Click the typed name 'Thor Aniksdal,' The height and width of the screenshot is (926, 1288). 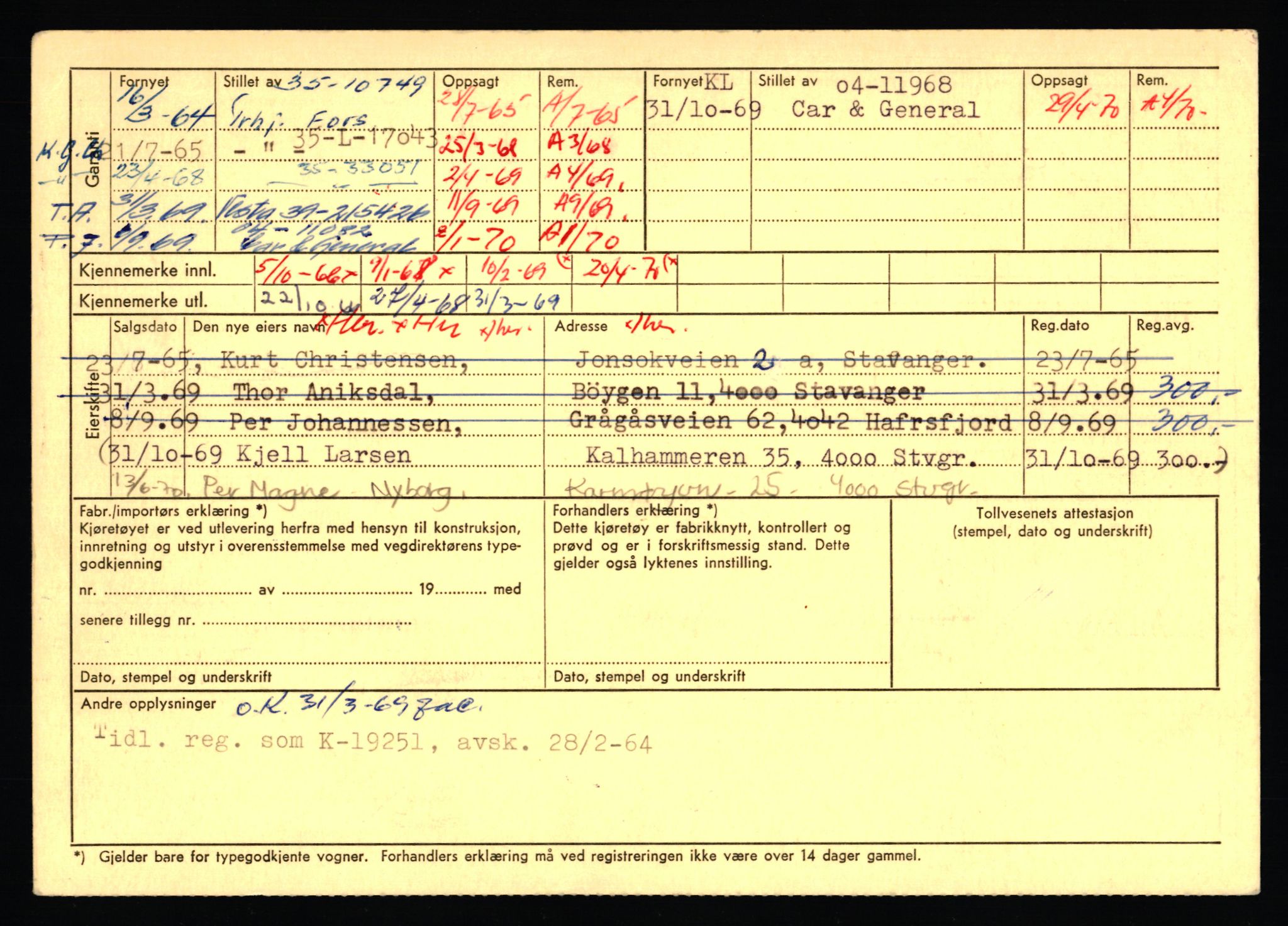coord(333,393)
